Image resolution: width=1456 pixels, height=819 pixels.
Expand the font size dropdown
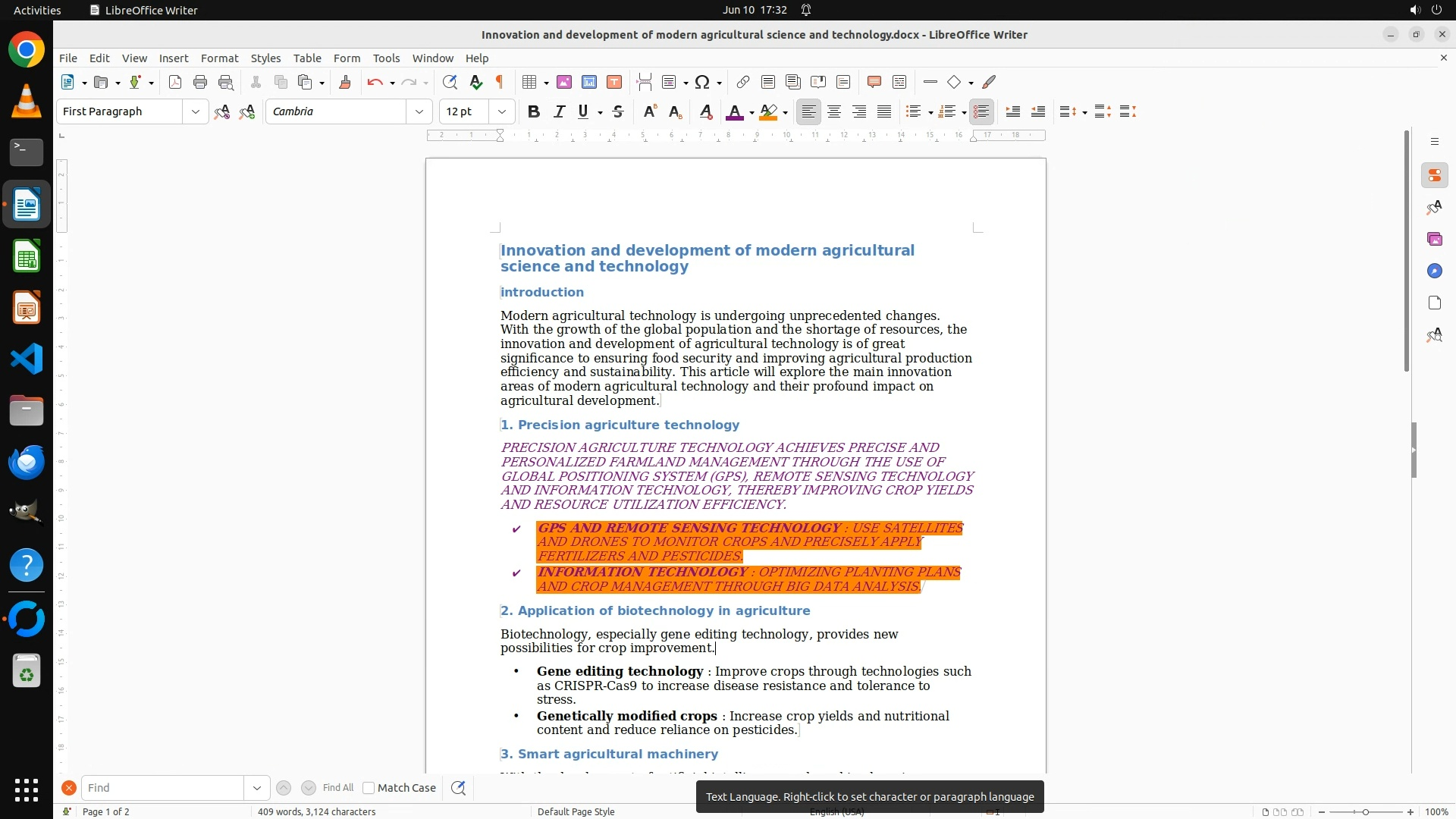[502, 112]
